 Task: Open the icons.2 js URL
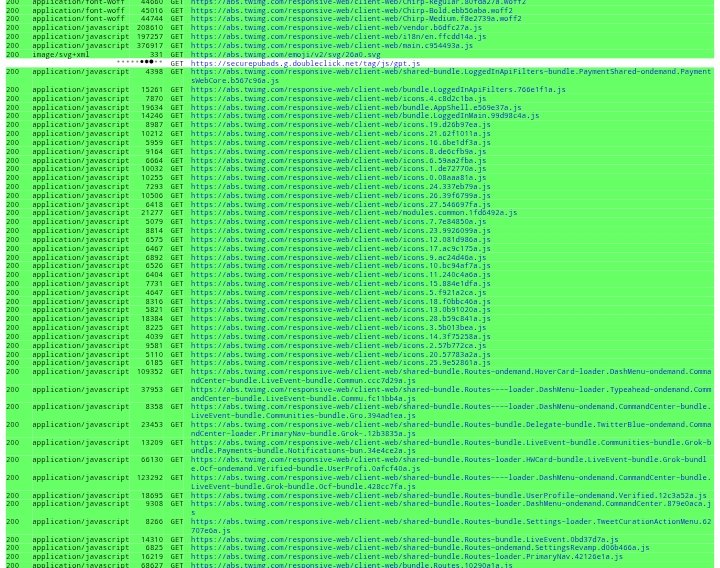tap(338, 345)
